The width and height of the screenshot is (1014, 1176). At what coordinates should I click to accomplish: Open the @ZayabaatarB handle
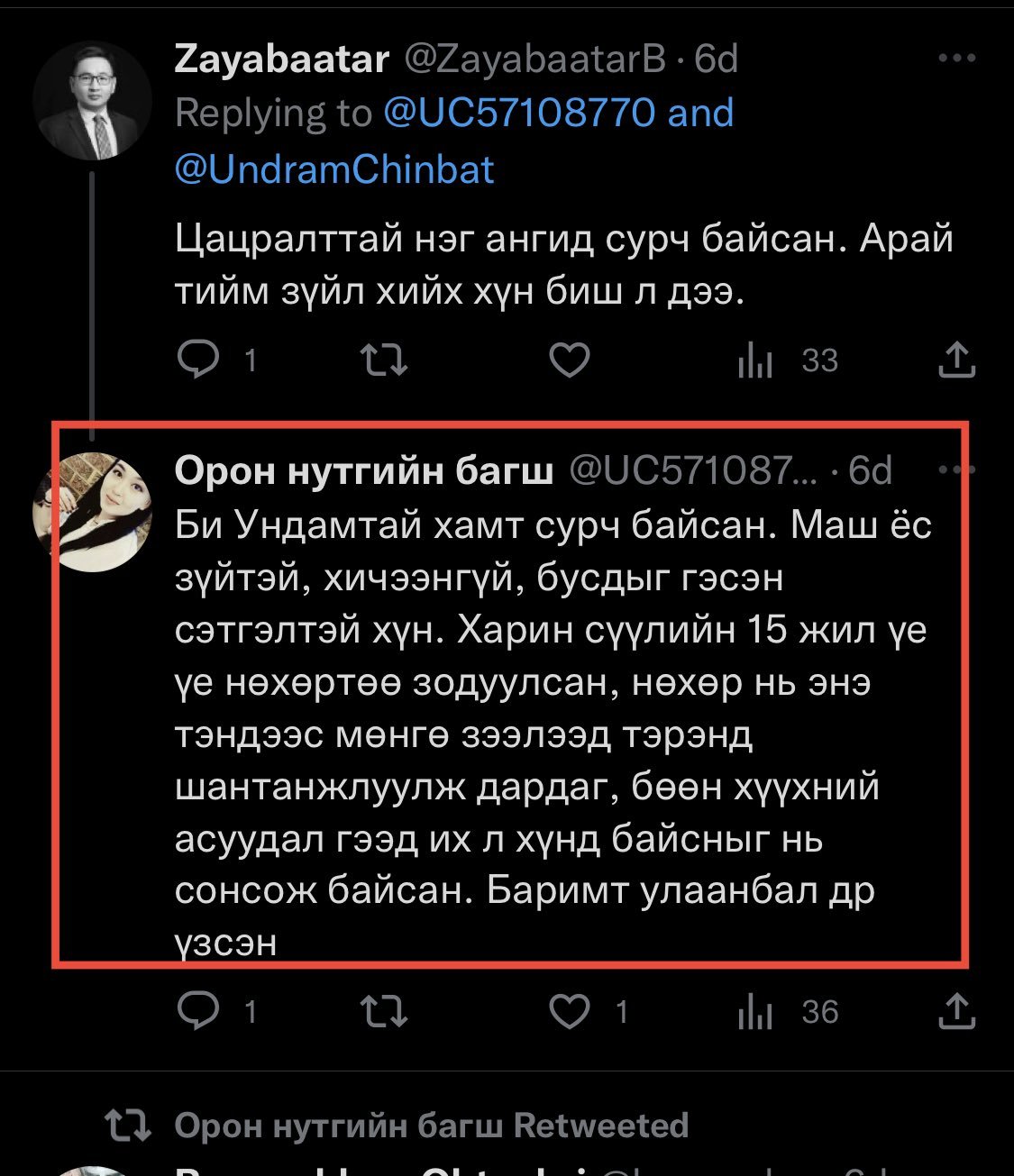point(534,59)
